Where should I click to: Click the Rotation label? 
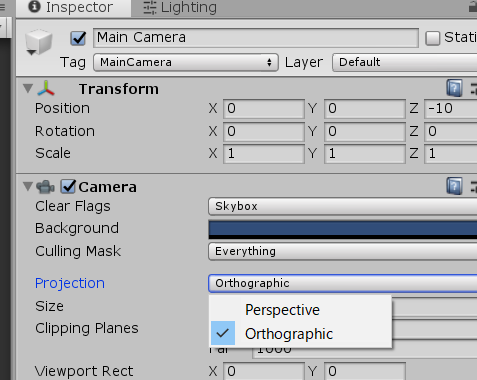[65, 131]
